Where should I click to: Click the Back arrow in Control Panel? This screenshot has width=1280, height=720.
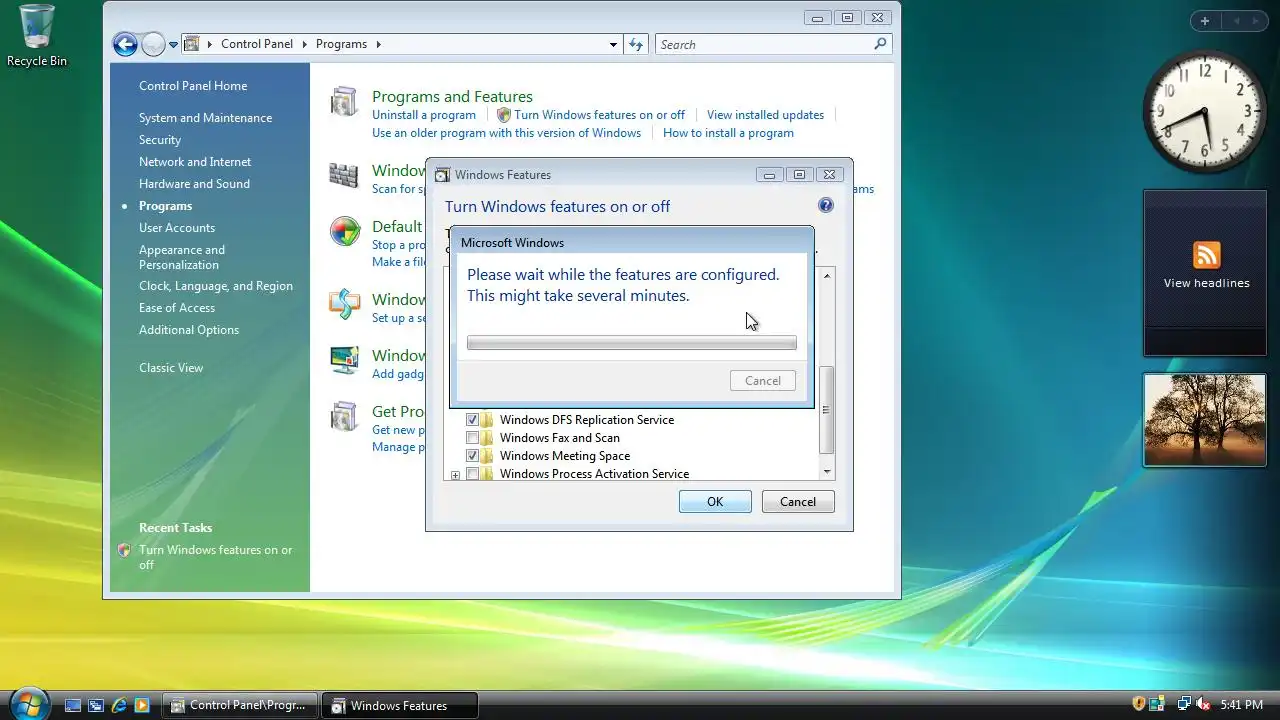[x=125, y=44]
